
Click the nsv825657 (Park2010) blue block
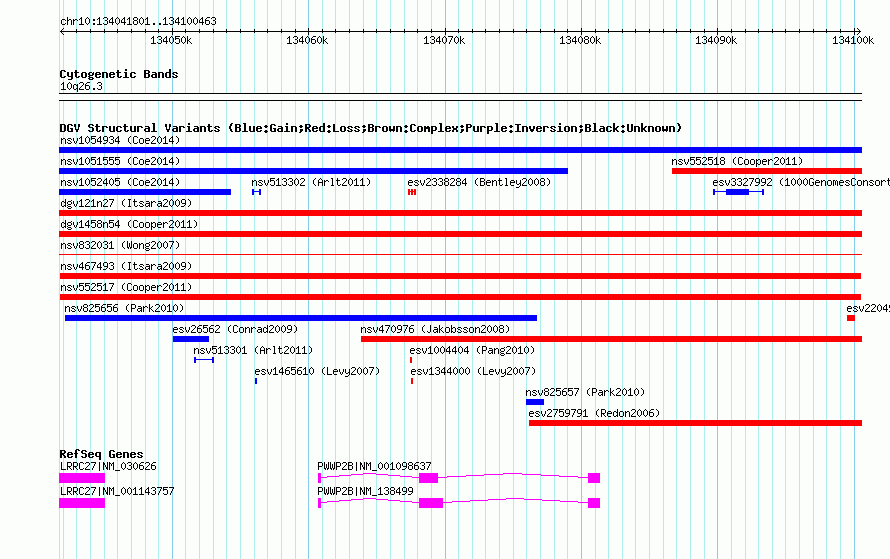[x=535, y=402]
